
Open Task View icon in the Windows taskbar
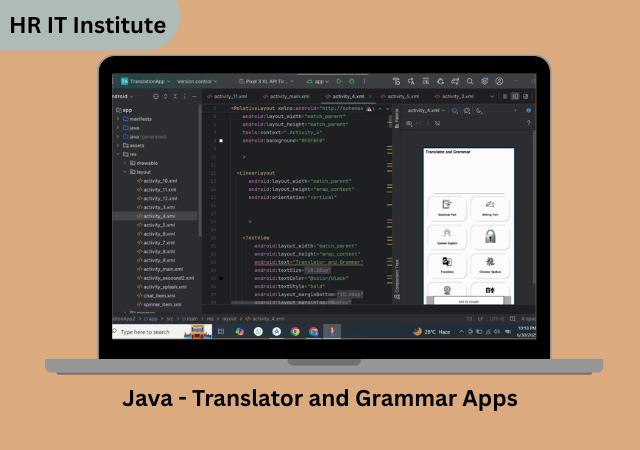[x=221, y=332]
